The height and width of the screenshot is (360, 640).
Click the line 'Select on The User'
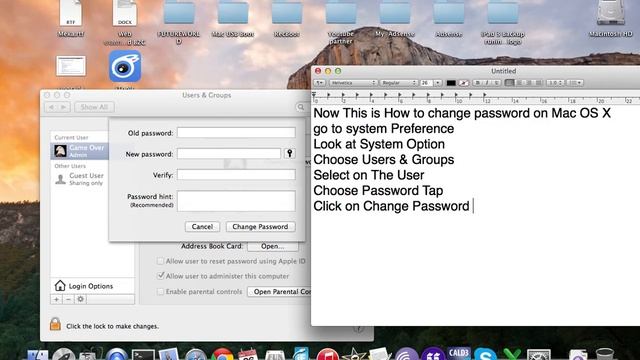pyautogui.click(x=369, y=175)
